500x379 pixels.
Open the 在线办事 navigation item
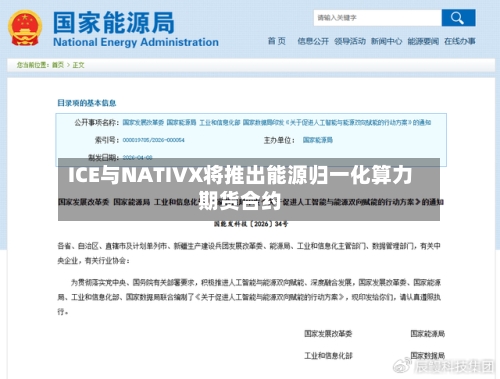click(460, 41)
